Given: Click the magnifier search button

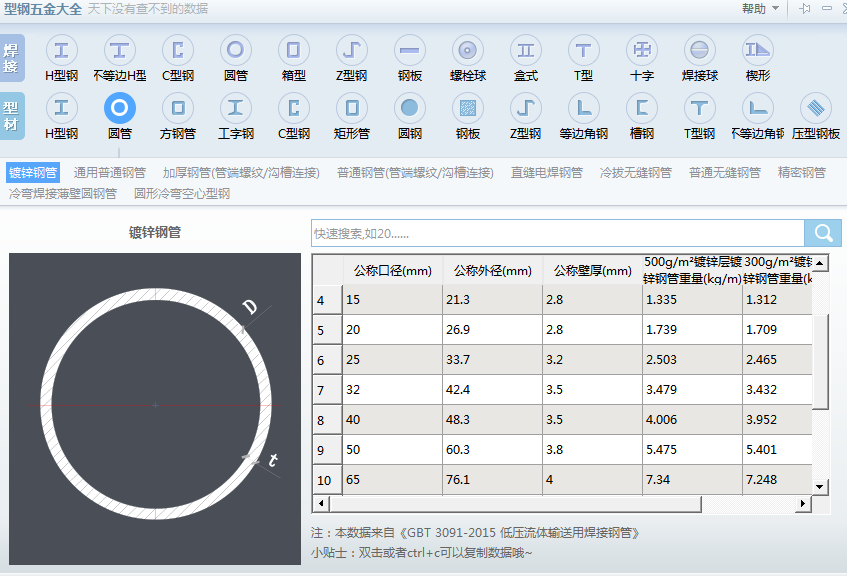Looking at the screenshot, I should [x=823, y=233].
